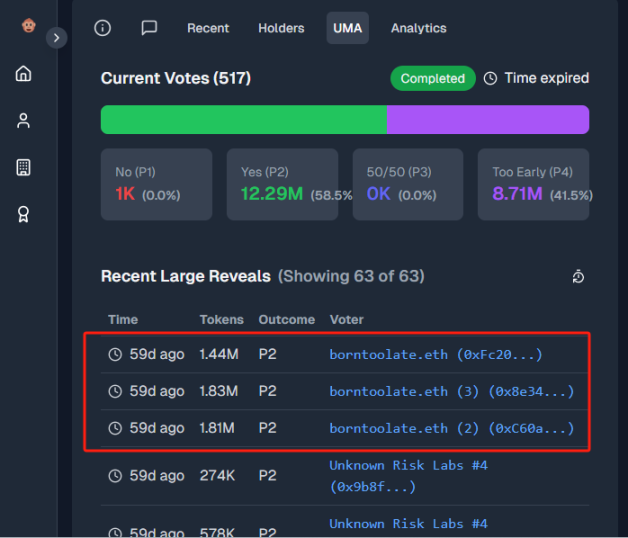Open borntoolate.eth (0xFc20...) voter link

click(436, 355)
